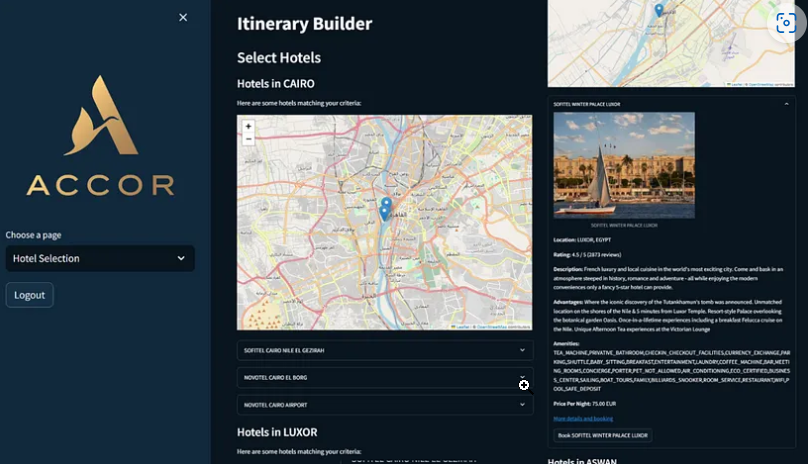Viewport: 808px width, 464px height.
Task: Open the Hotel Selection page dropdown
Action: click(100, 258)
